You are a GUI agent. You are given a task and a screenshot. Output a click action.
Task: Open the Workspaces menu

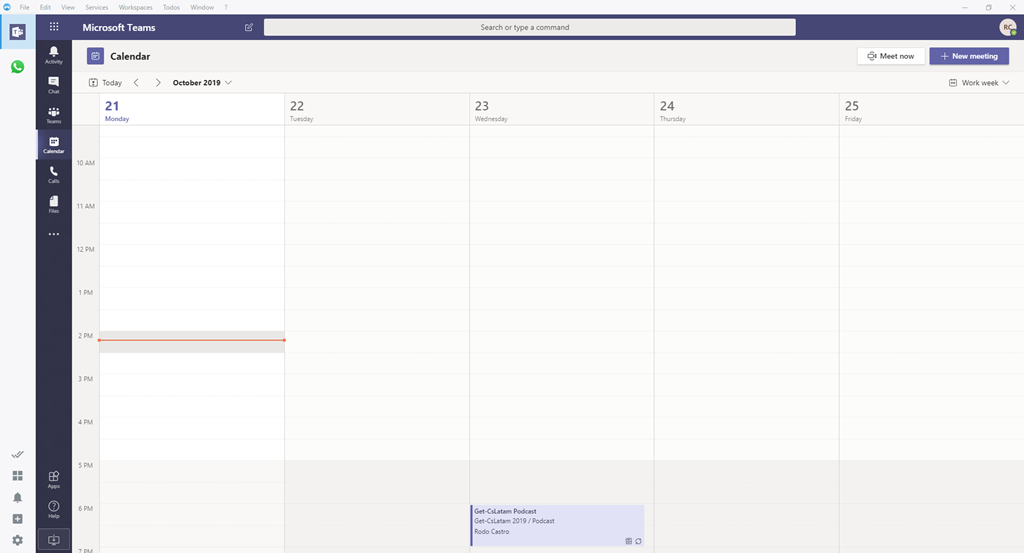tap(135, 7)
